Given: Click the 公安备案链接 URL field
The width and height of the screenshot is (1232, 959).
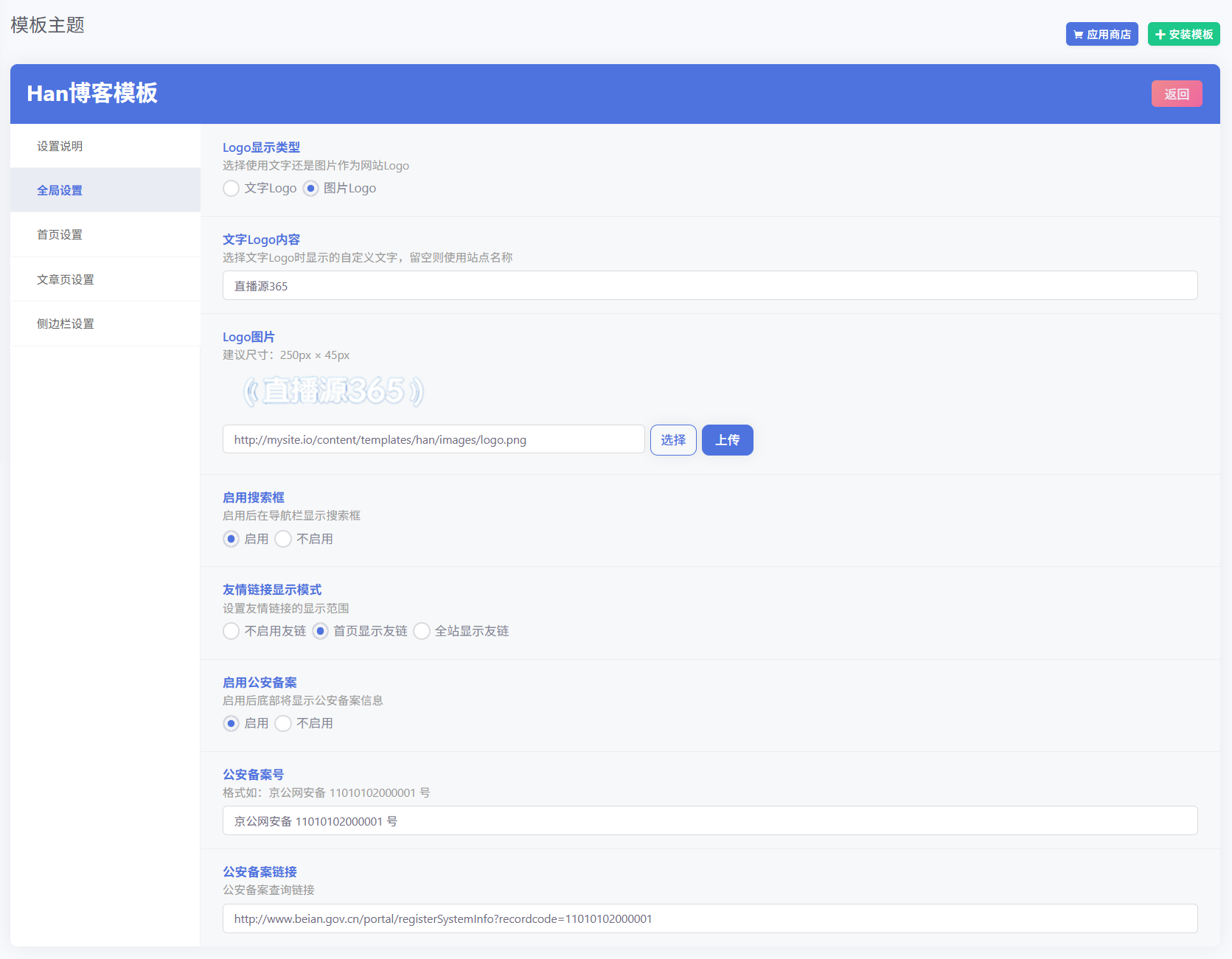Looking at the screenshot, I should pos(710,918).
